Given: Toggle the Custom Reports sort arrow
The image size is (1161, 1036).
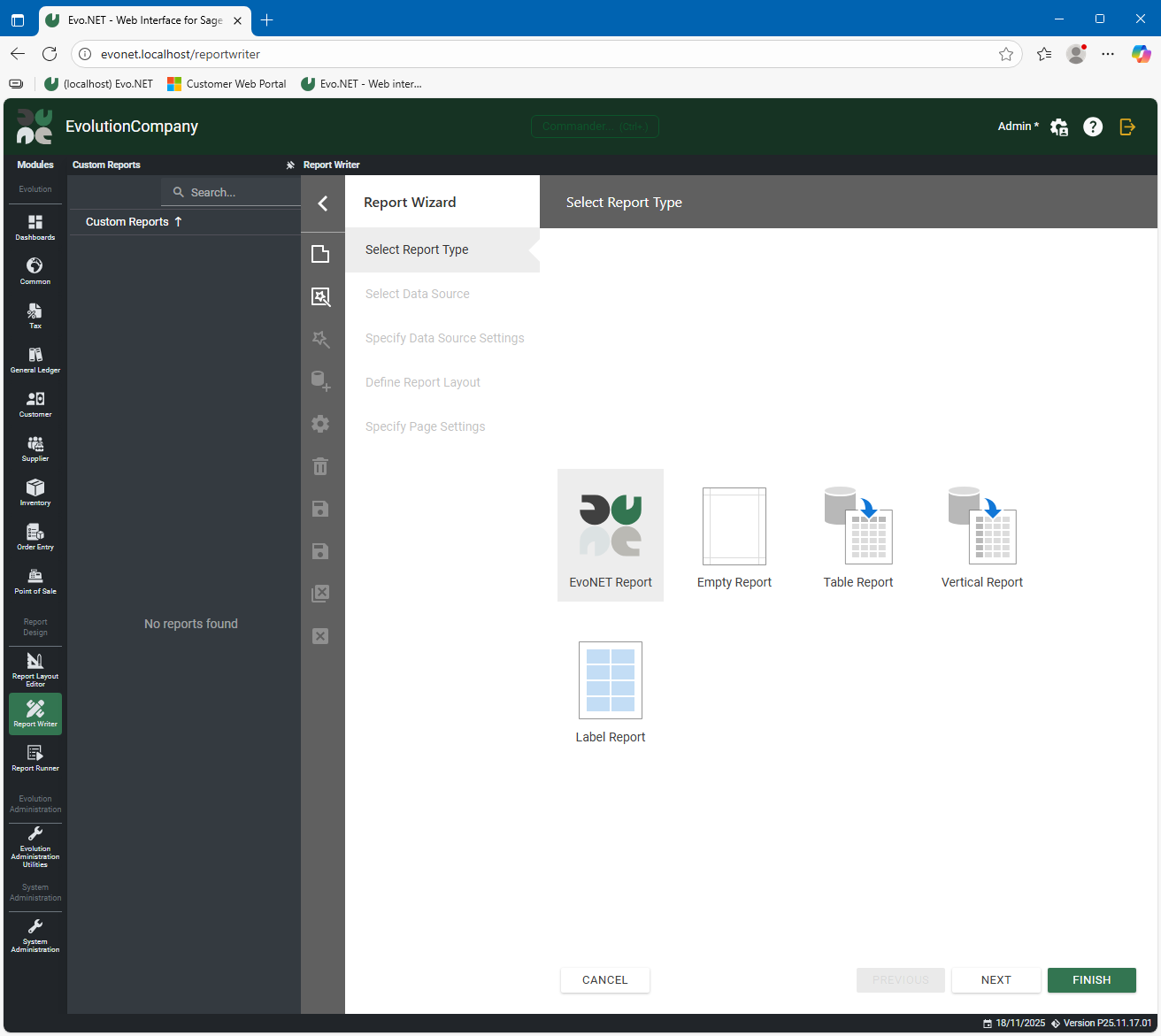Looking at the screenshot, I should tap(178, 222).
